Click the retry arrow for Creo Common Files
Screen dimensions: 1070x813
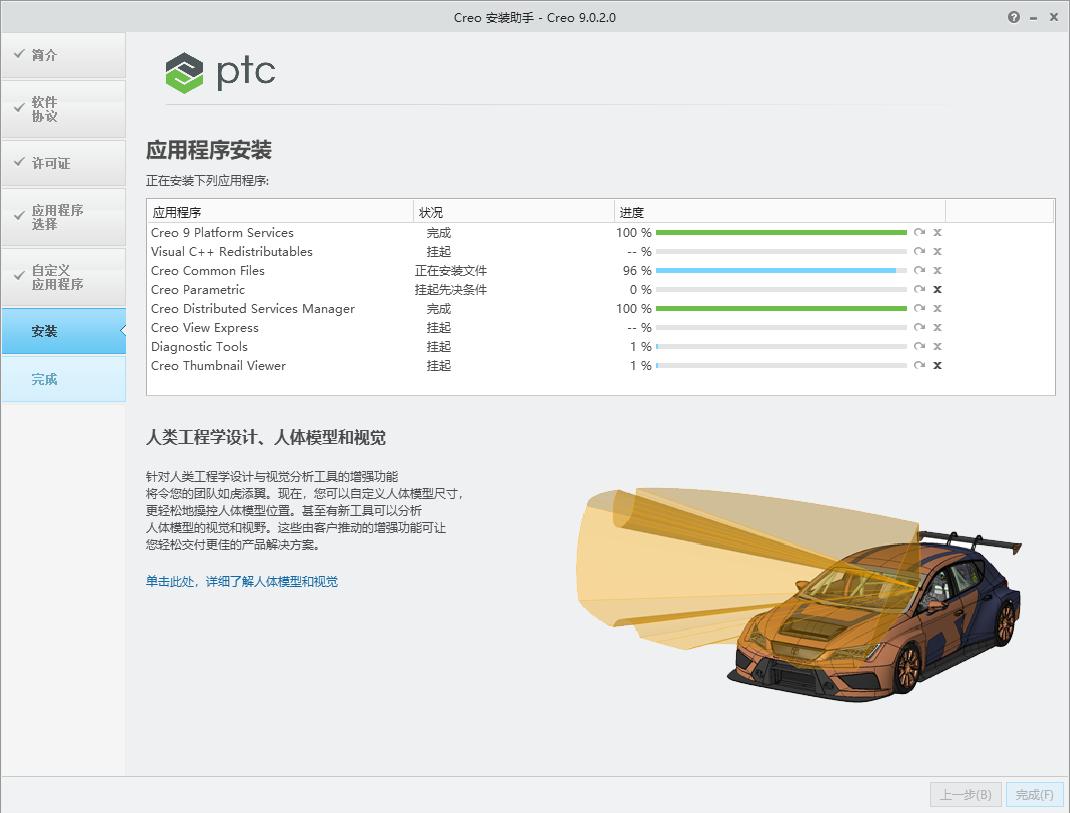[x=920, y=270]
